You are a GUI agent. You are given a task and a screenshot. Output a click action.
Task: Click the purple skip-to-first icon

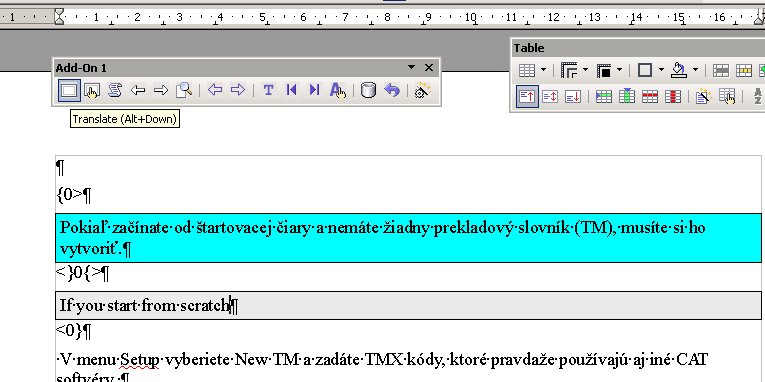(291, 90)
